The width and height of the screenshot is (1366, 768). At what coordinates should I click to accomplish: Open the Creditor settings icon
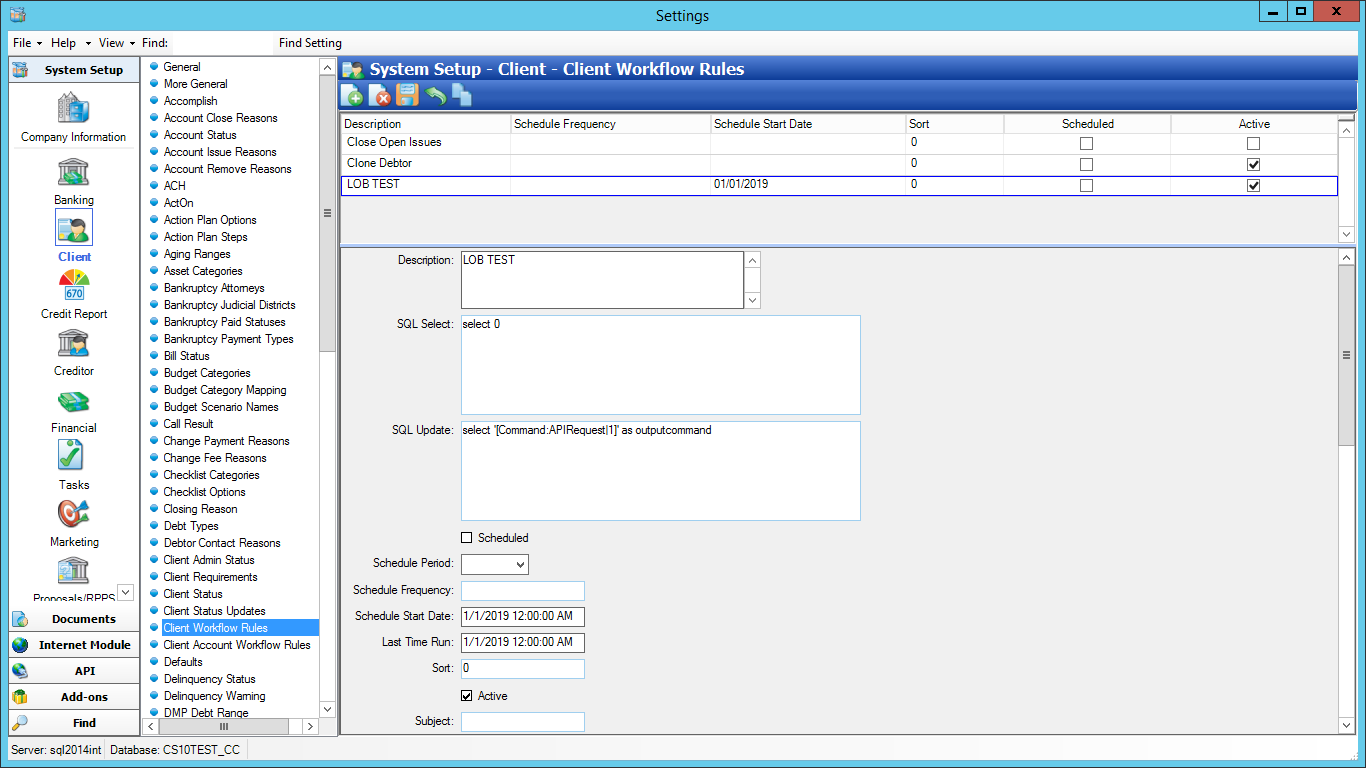74,343
